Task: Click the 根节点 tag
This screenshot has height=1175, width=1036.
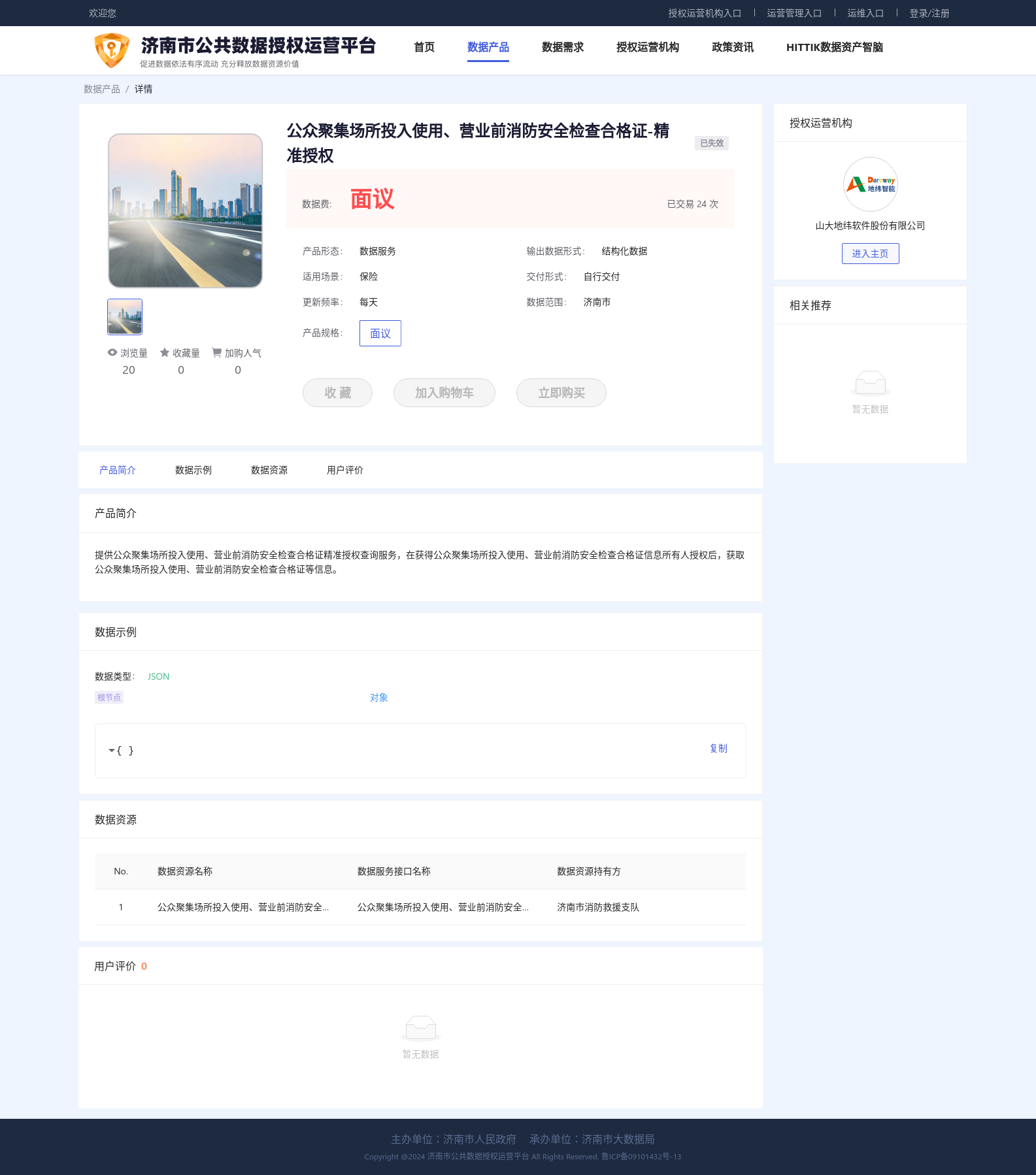Action: (x=109, y=697)
